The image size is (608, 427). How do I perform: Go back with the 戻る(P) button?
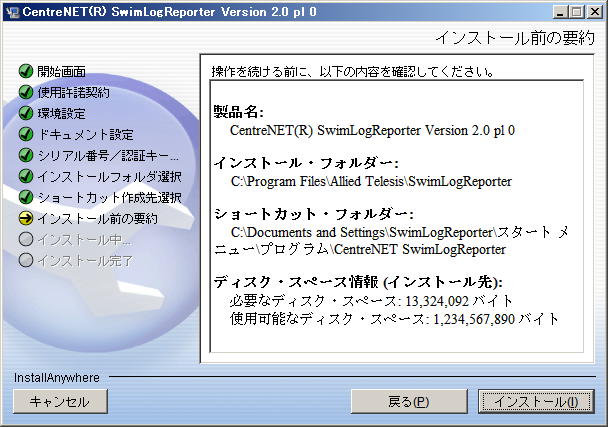[x=409, y=401]
